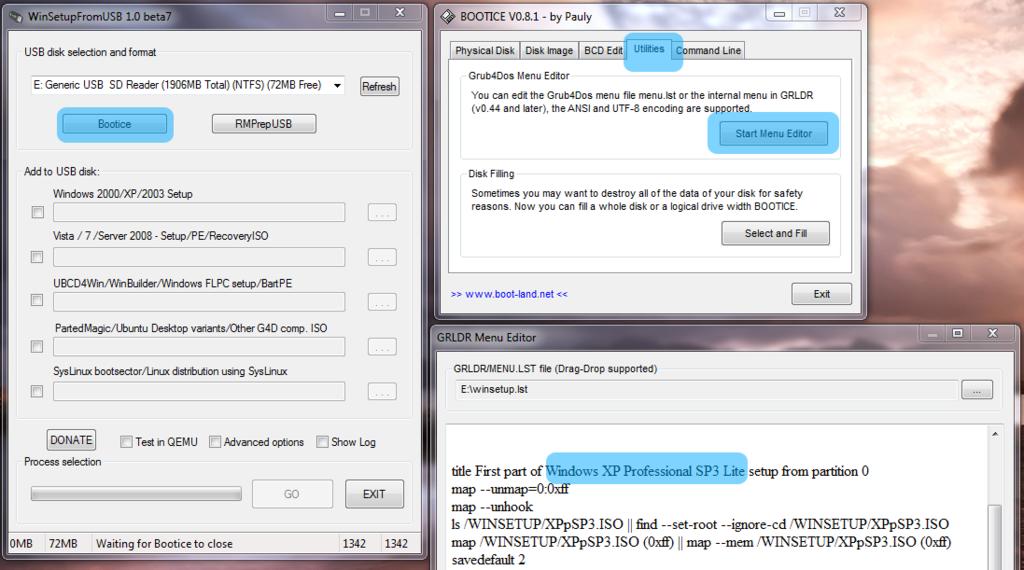This screenshot has height=570, width=1024.
Task: Open RMPrepUSB
Action: [x=264, y=124]
